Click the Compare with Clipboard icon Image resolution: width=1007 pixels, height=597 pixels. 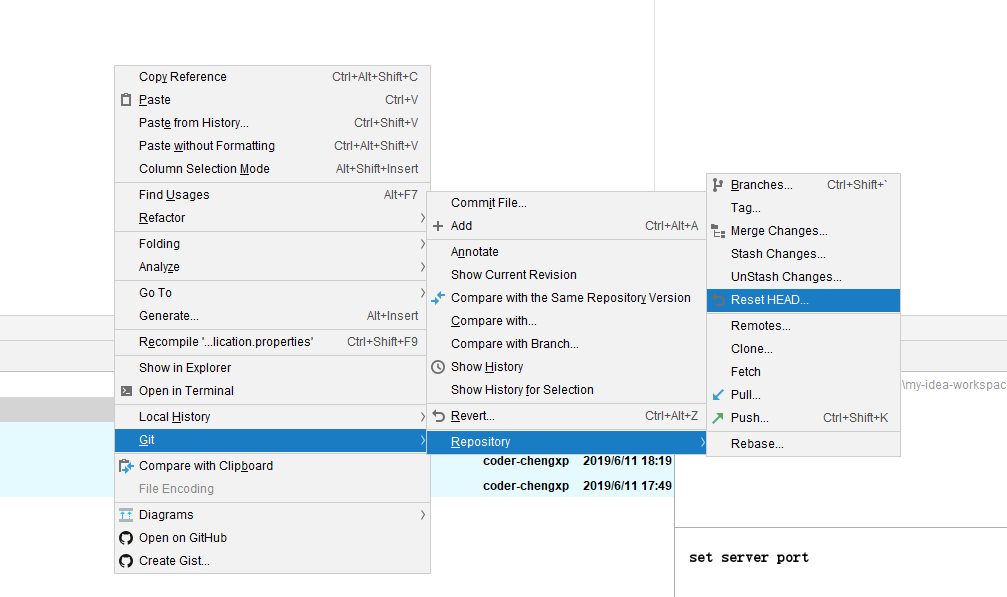[126, 466]
